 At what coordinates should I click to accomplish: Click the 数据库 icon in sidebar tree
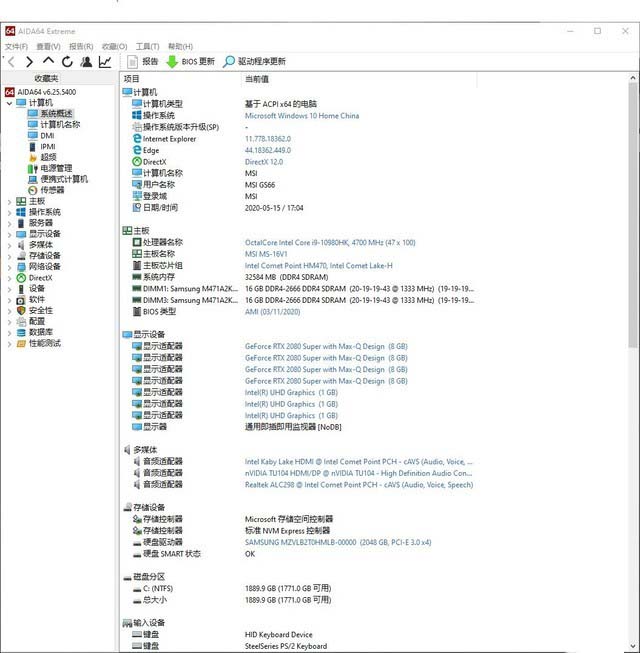21,332
